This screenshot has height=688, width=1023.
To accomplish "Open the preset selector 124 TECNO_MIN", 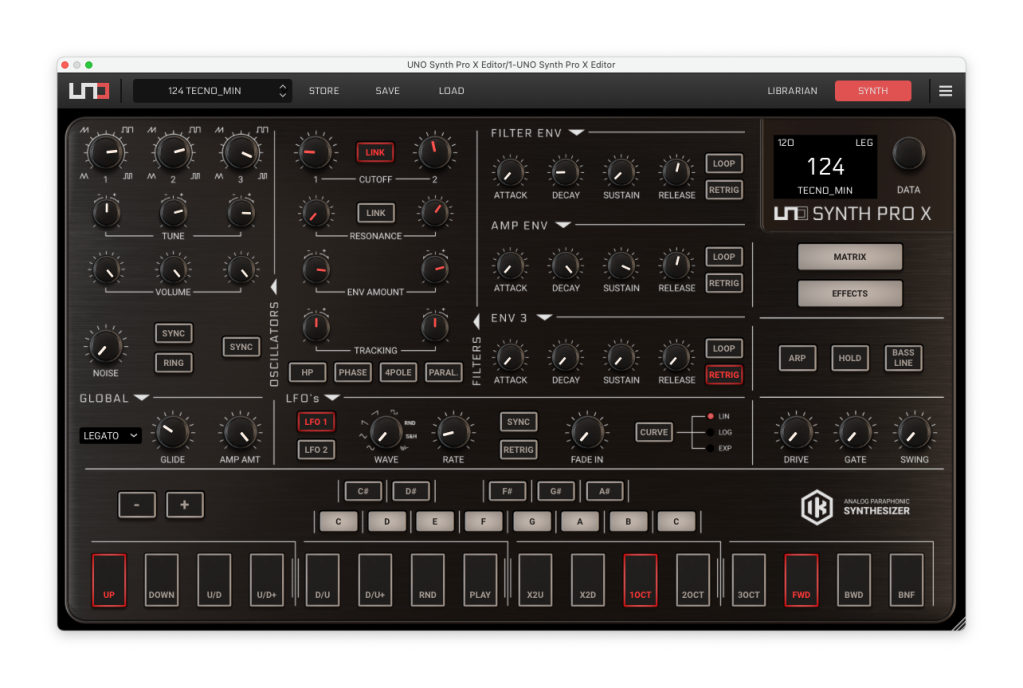I will 213,91.
